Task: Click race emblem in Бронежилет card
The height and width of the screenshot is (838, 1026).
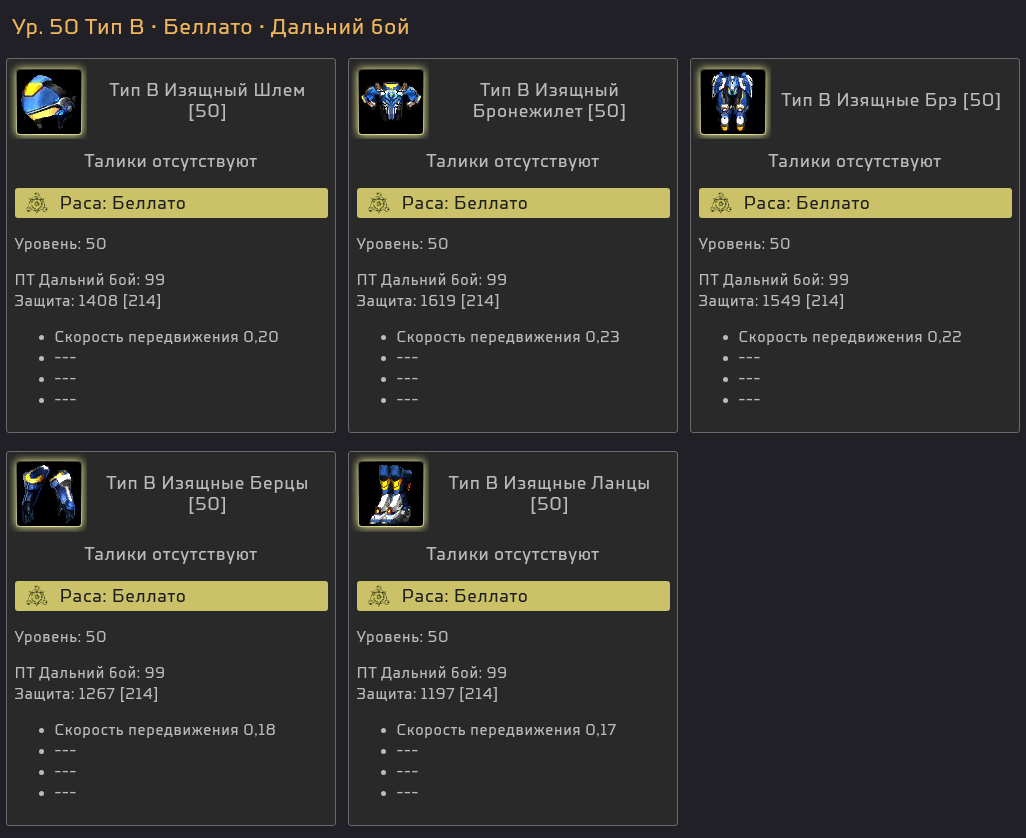Action: tap(379, 203)
